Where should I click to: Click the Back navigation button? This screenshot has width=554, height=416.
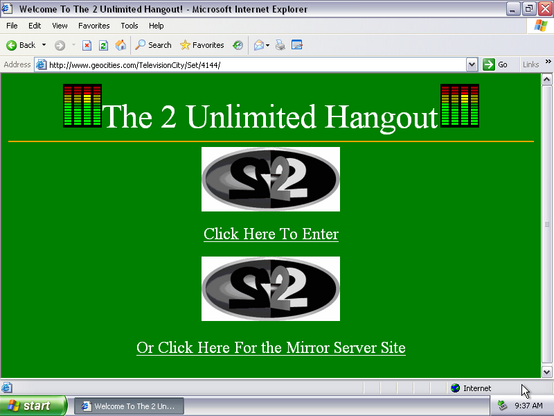[21, 45]
